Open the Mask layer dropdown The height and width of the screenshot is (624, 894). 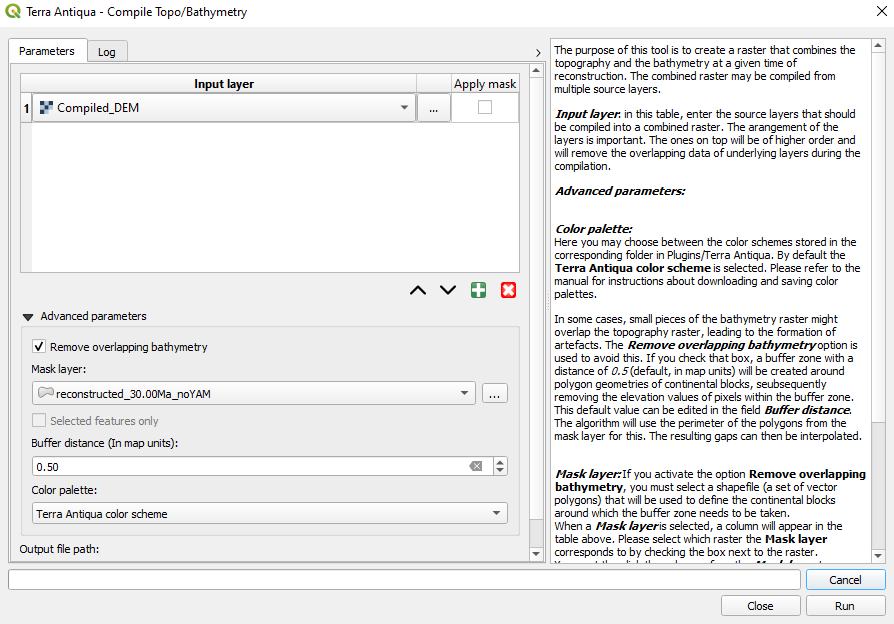coord(464,394)
